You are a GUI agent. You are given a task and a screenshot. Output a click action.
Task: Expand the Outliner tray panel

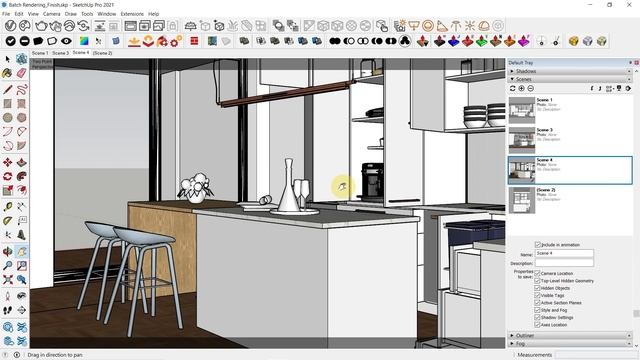pyautogui.click(x=569, y=336)
